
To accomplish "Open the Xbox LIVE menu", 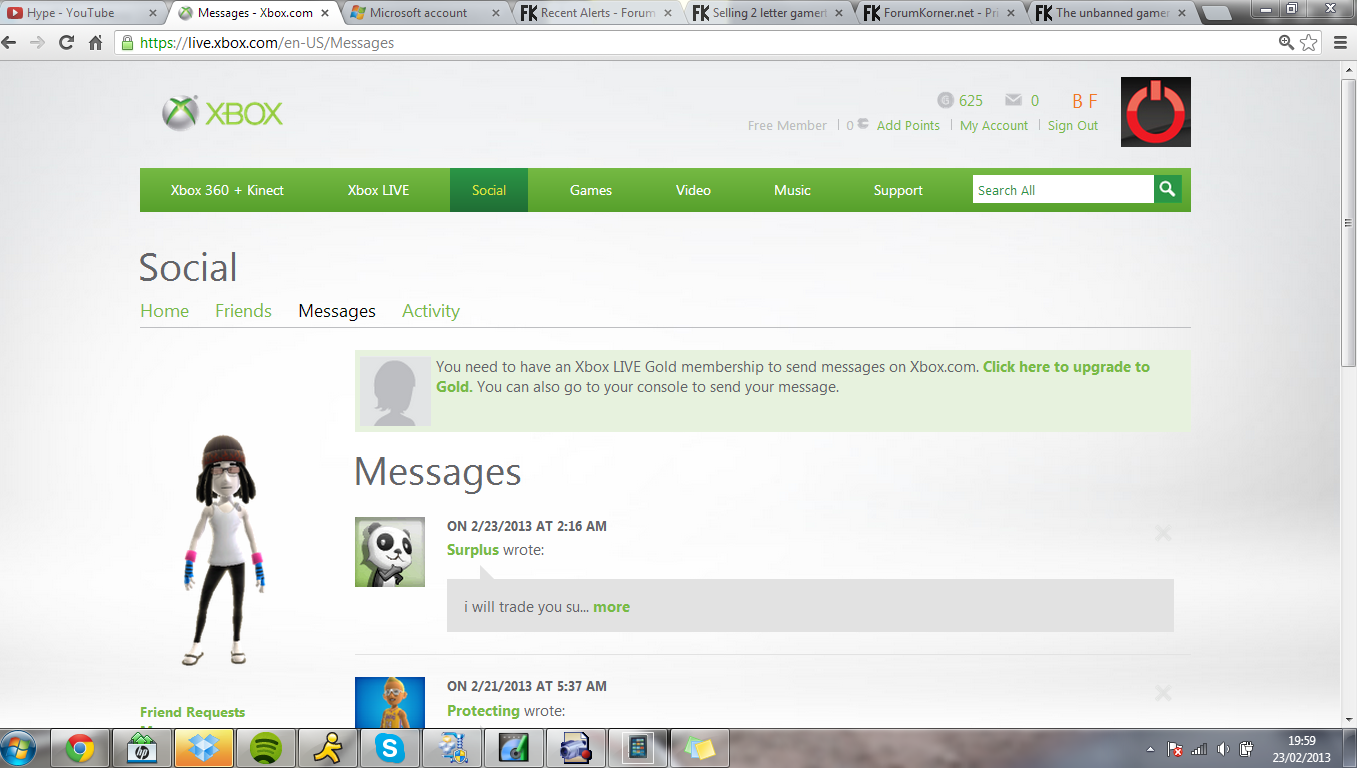I will click(378, 190).
